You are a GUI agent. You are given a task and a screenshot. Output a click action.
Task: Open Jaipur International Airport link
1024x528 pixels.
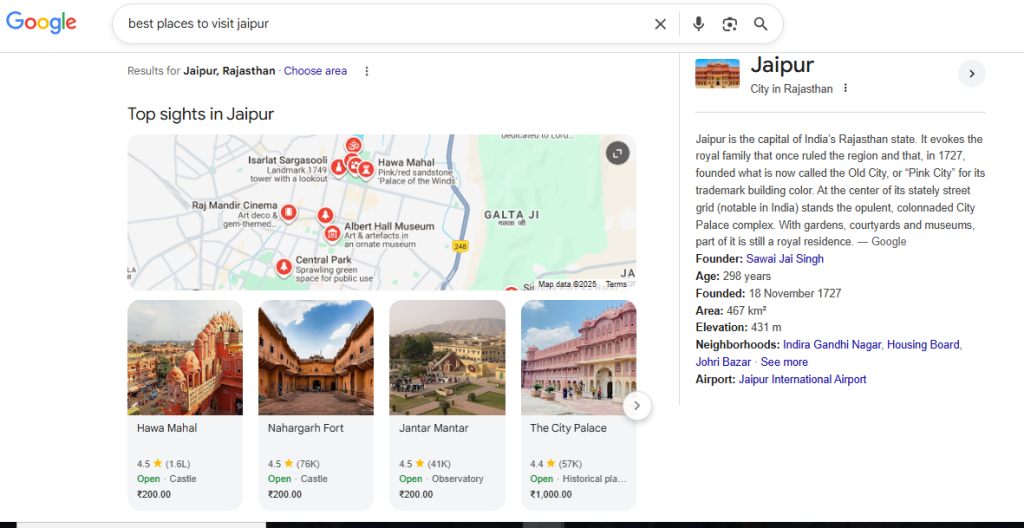coord(802,379)
